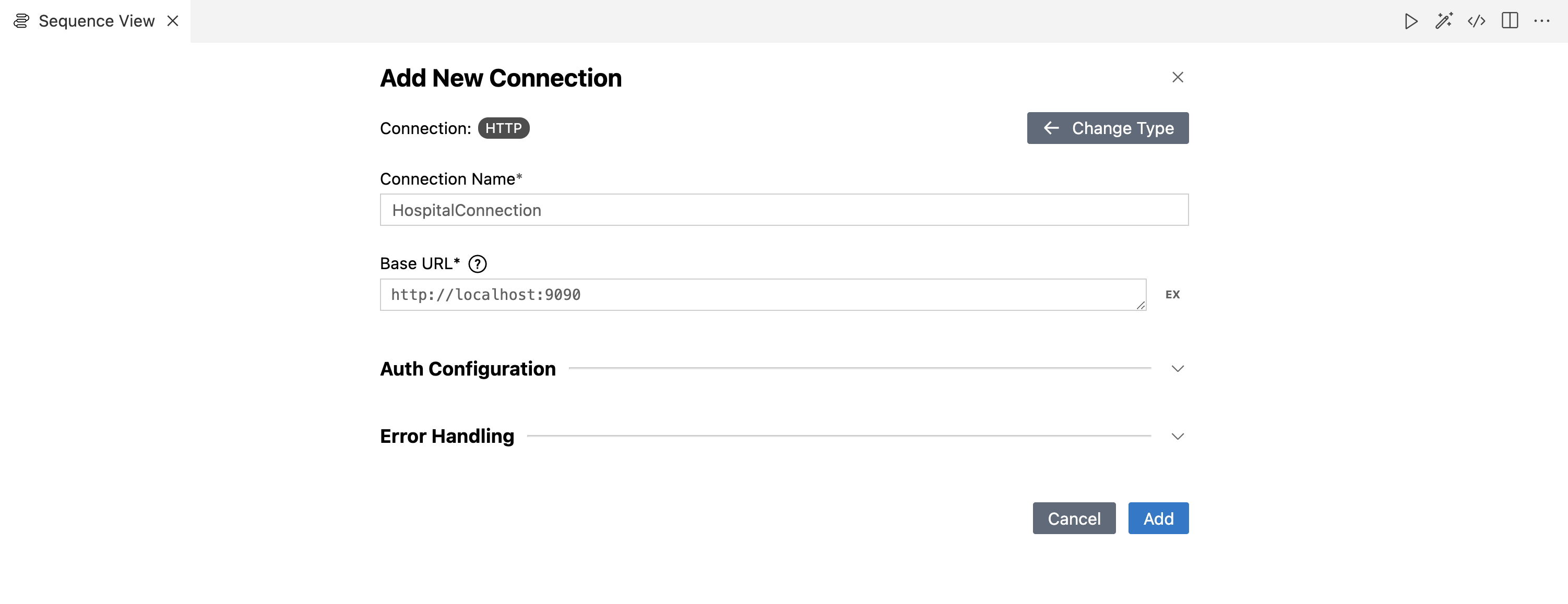
Task: Close the Sequence View tab
Action: [173, 21]
